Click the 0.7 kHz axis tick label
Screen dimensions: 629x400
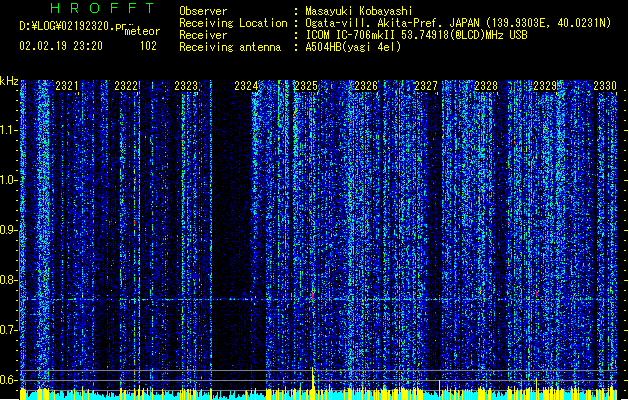point(8,330)
